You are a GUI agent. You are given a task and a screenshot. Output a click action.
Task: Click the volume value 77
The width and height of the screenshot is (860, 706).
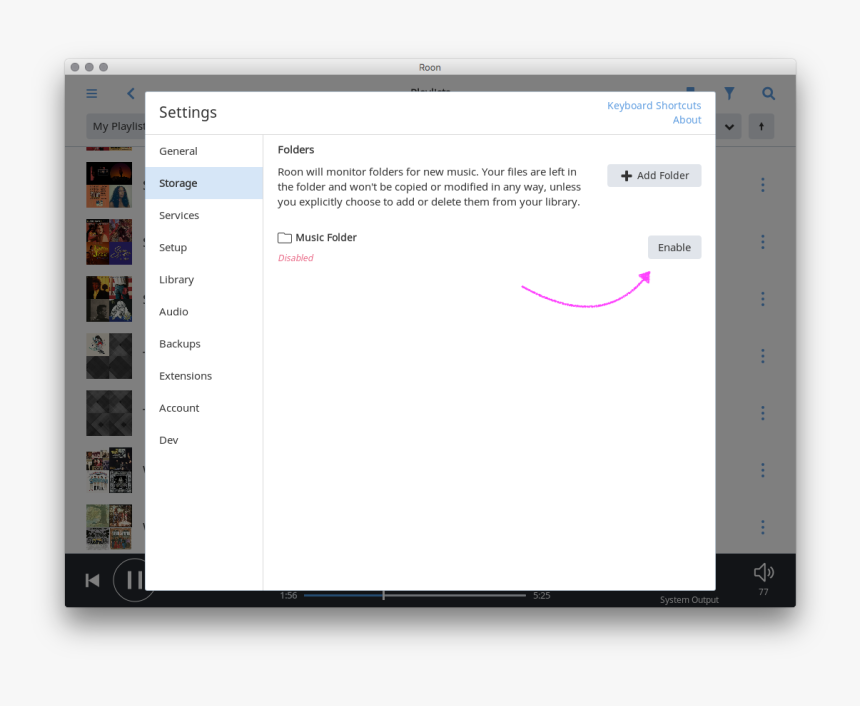(x=763, y=592)
